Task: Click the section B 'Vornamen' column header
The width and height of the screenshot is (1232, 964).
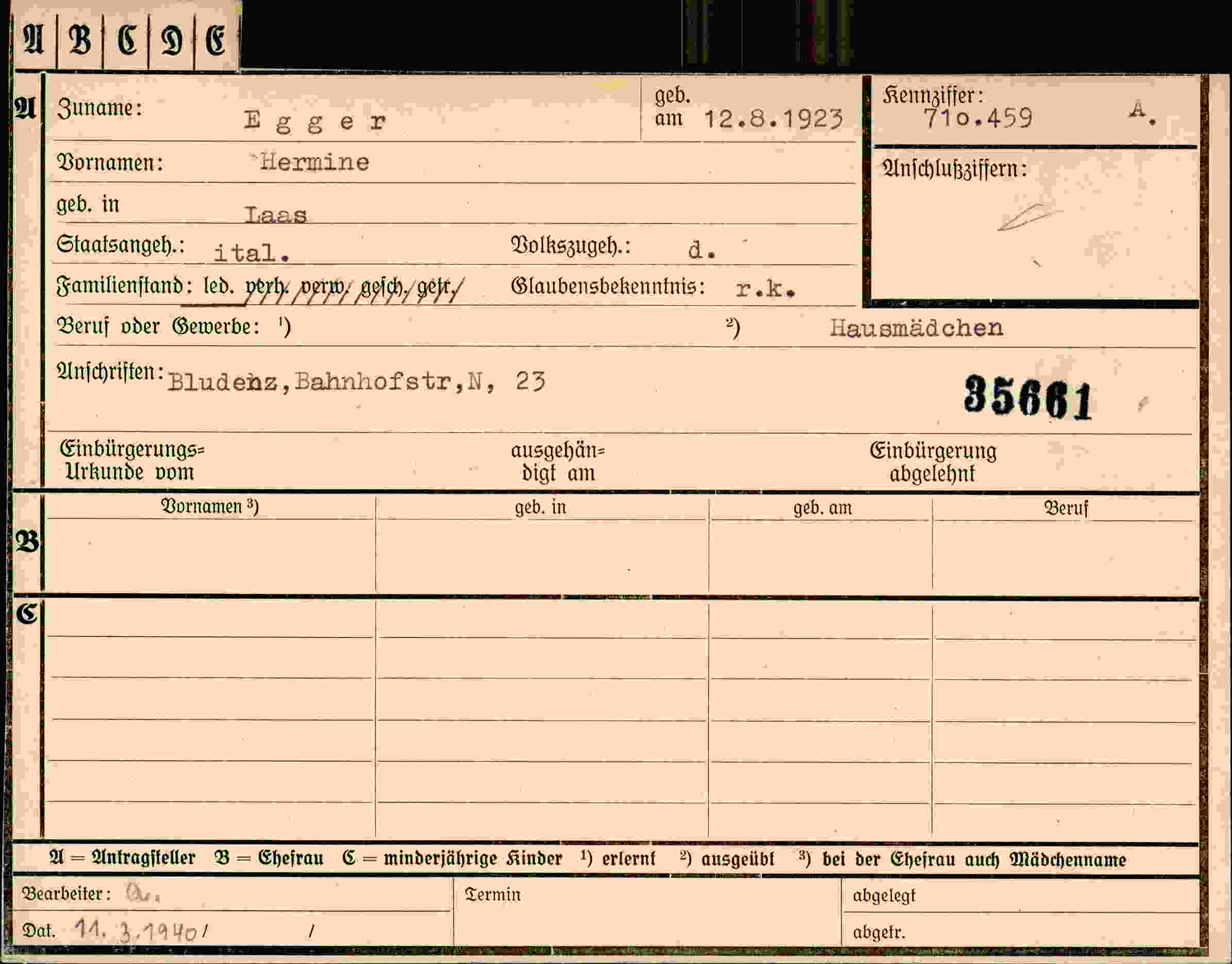Action: (210, 506)
